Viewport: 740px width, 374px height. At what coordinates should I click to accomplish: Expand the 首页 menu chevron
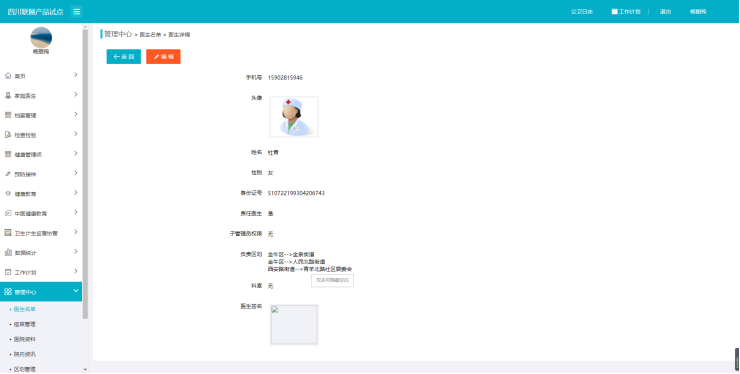pos(76,75)
